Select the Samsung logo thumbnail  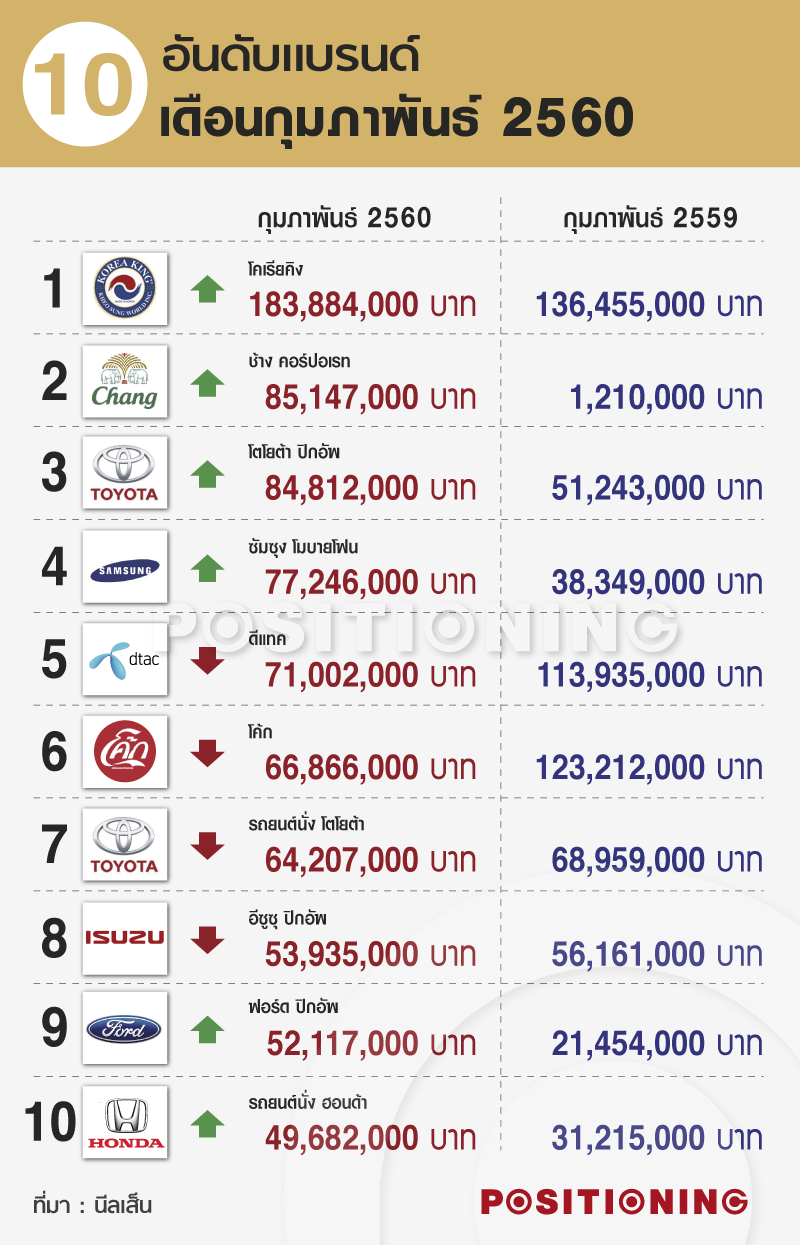pos(125,567)
